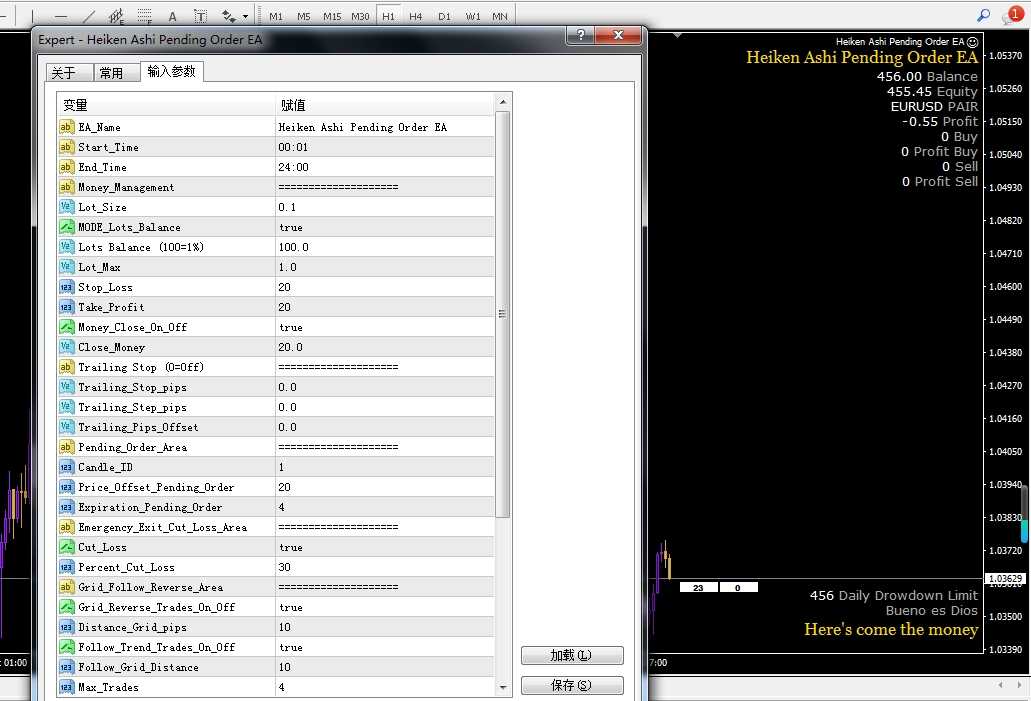The height and width of the screenshot is (701, 1031).
Task: Select the Horizontal Line drawing tool
Action: [x=60, y=15]
